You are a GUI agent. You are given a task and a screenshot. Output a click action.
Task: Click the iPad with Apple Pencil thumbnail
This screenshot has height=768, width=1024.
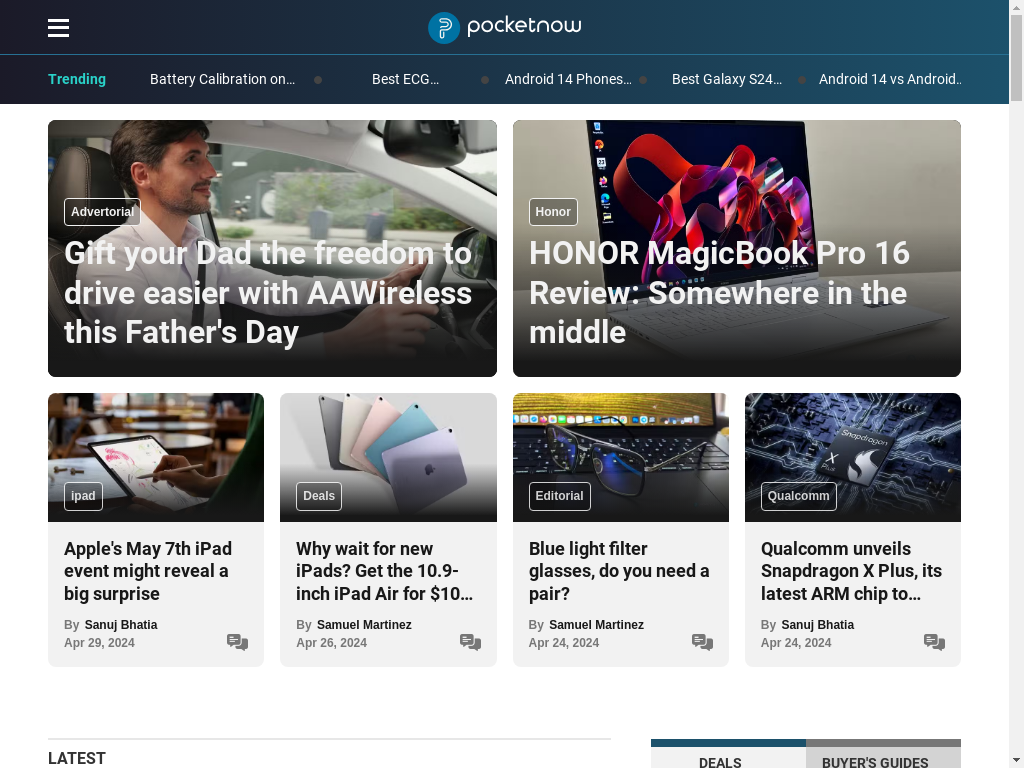(x=156, y=457)
